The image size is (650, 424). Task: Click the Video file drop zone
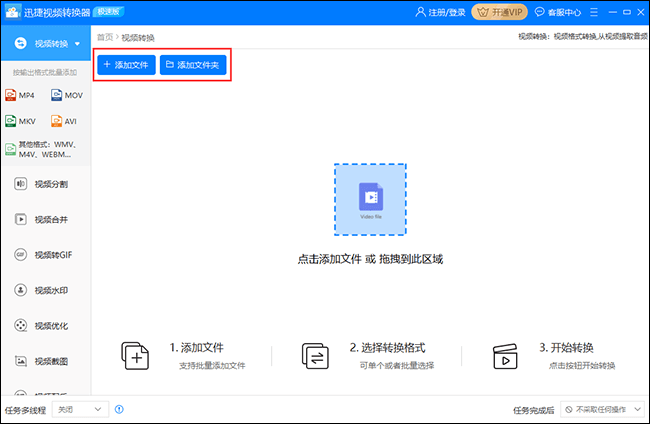coord(370,199)
